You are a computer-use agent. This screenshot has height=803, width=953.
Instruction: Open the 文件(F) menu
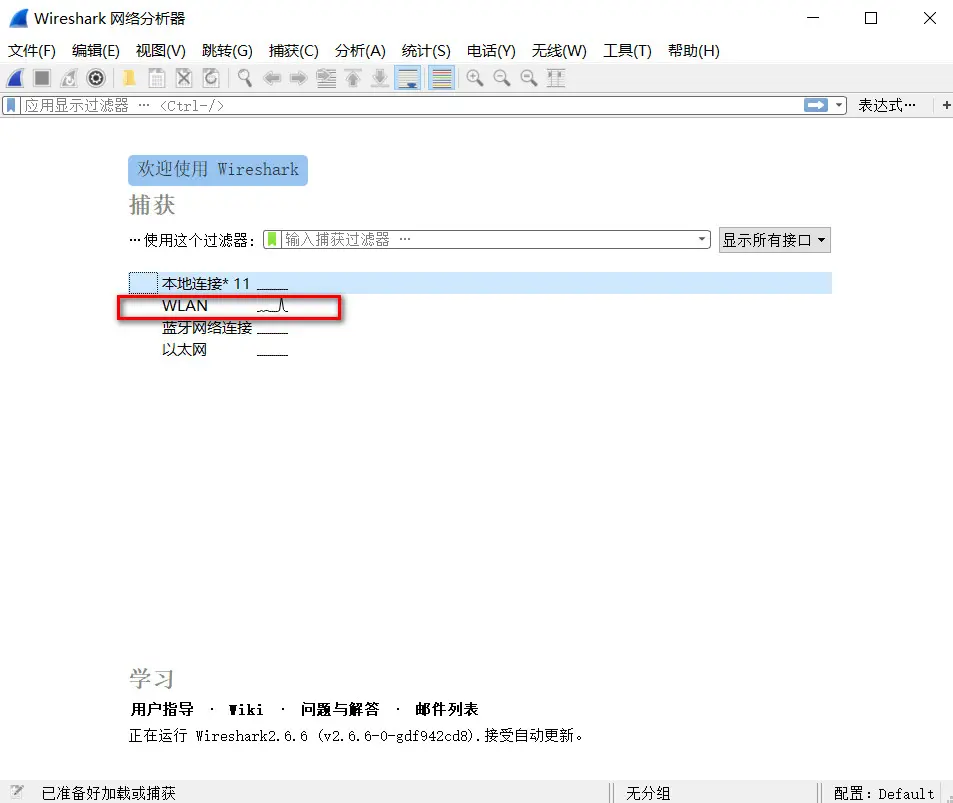point(32,51)
